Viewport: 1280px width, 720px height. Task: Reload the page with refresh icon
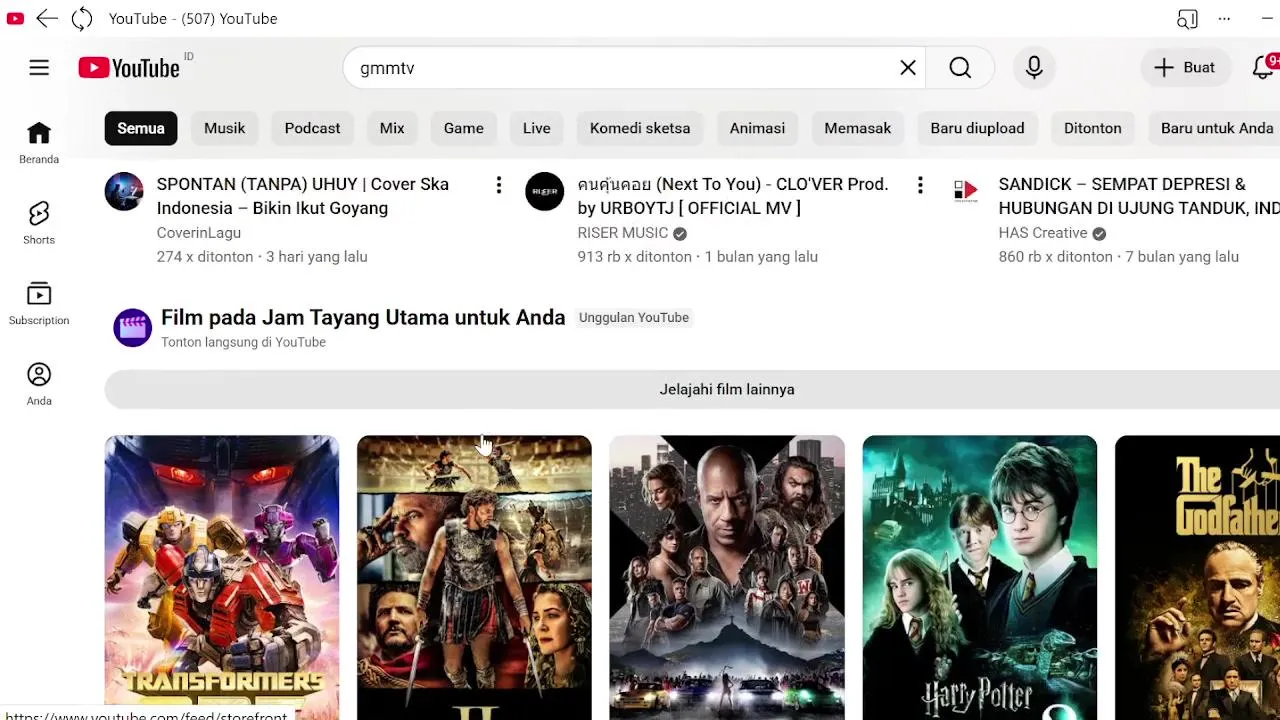click(82, 18)
